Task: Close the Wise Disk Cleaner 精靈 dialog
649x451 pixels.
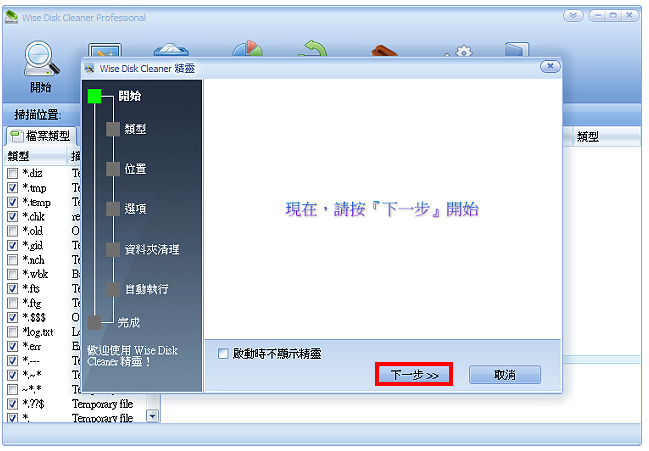Action: coord(550,66)
